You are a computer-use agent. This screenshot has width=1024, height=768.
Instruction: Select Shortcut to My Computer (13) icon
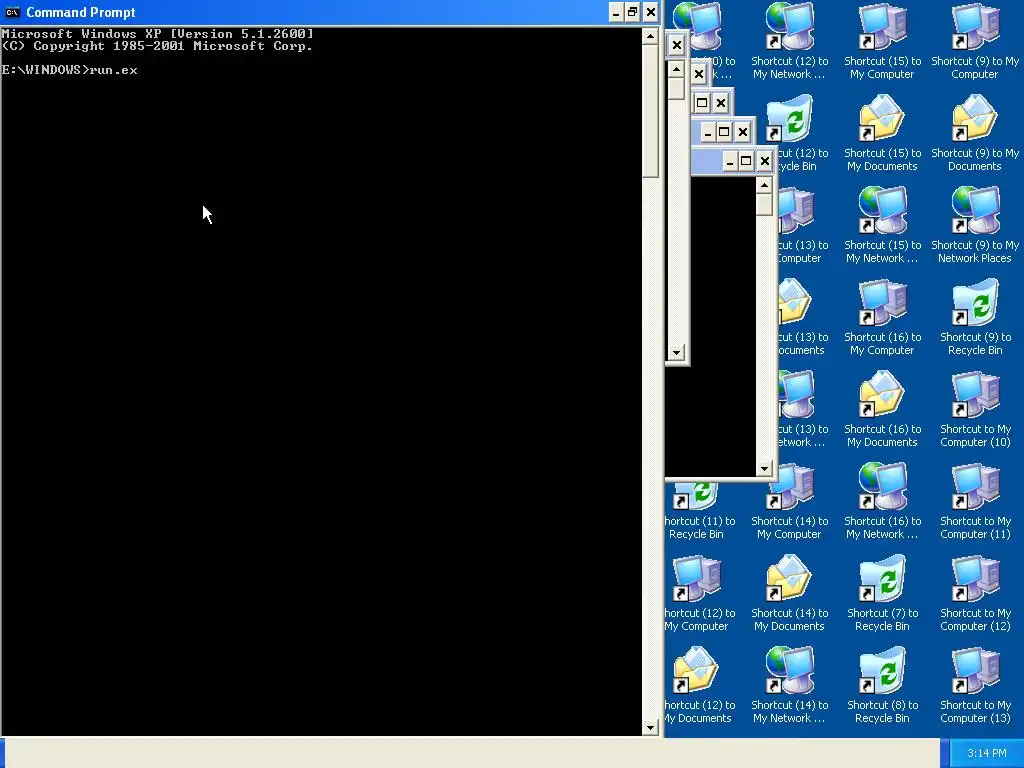coord(975,686)
